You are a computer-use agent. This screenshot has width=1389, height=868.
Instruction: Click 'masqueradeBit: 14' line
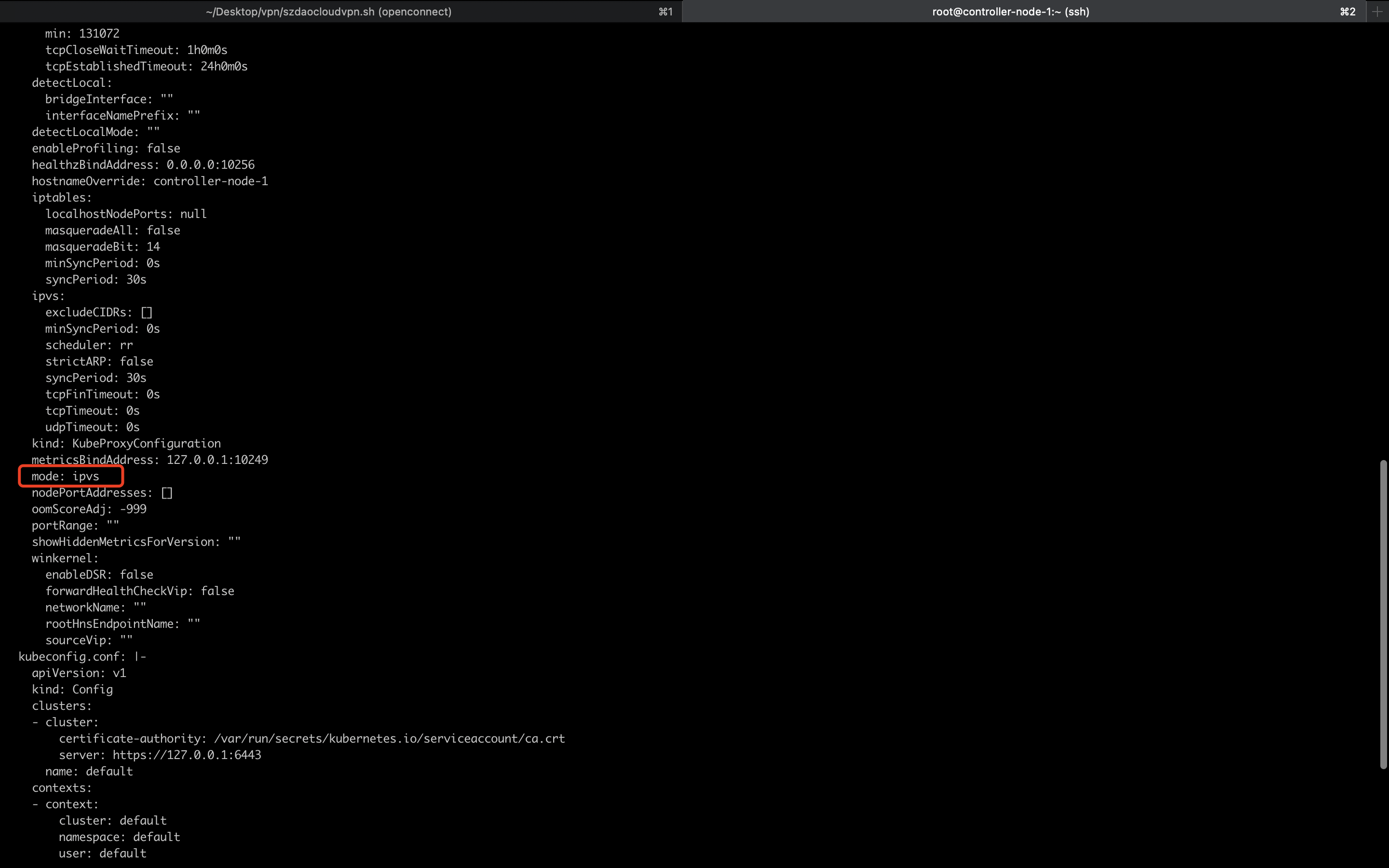pyautogui.click(x=103, y=247)
